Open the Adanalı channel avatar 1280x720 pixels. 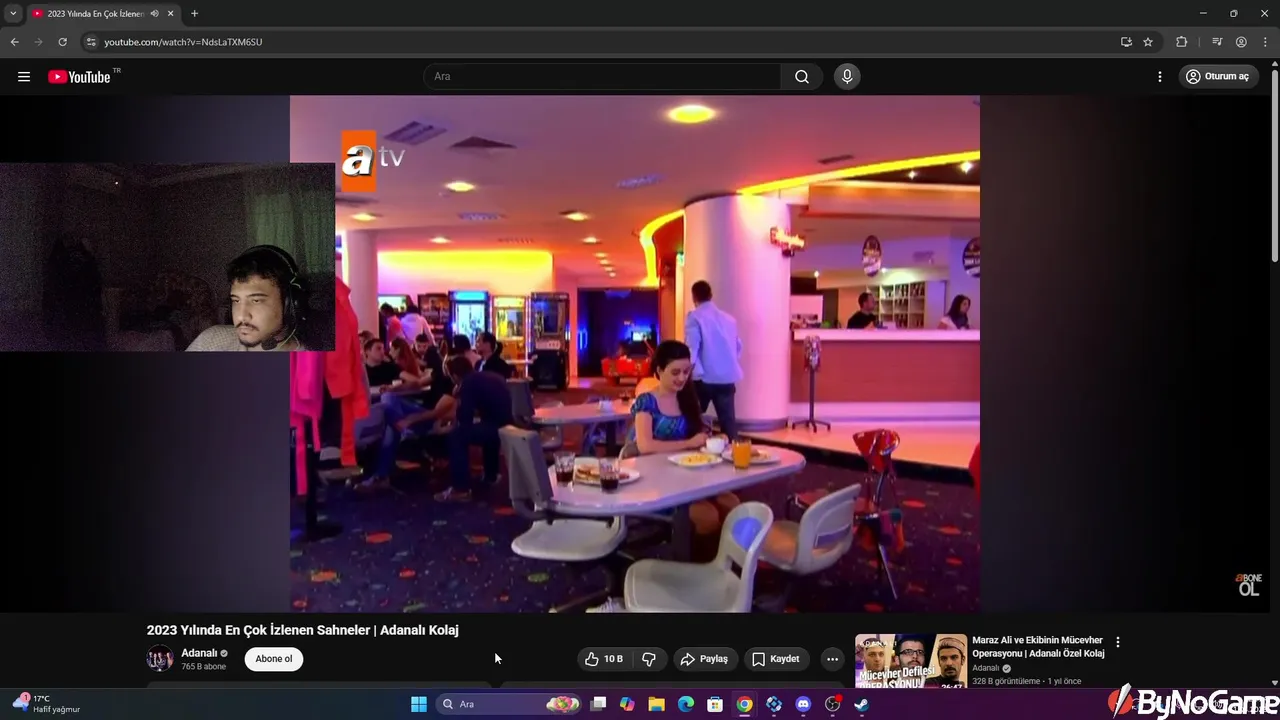tap(160, 658)
